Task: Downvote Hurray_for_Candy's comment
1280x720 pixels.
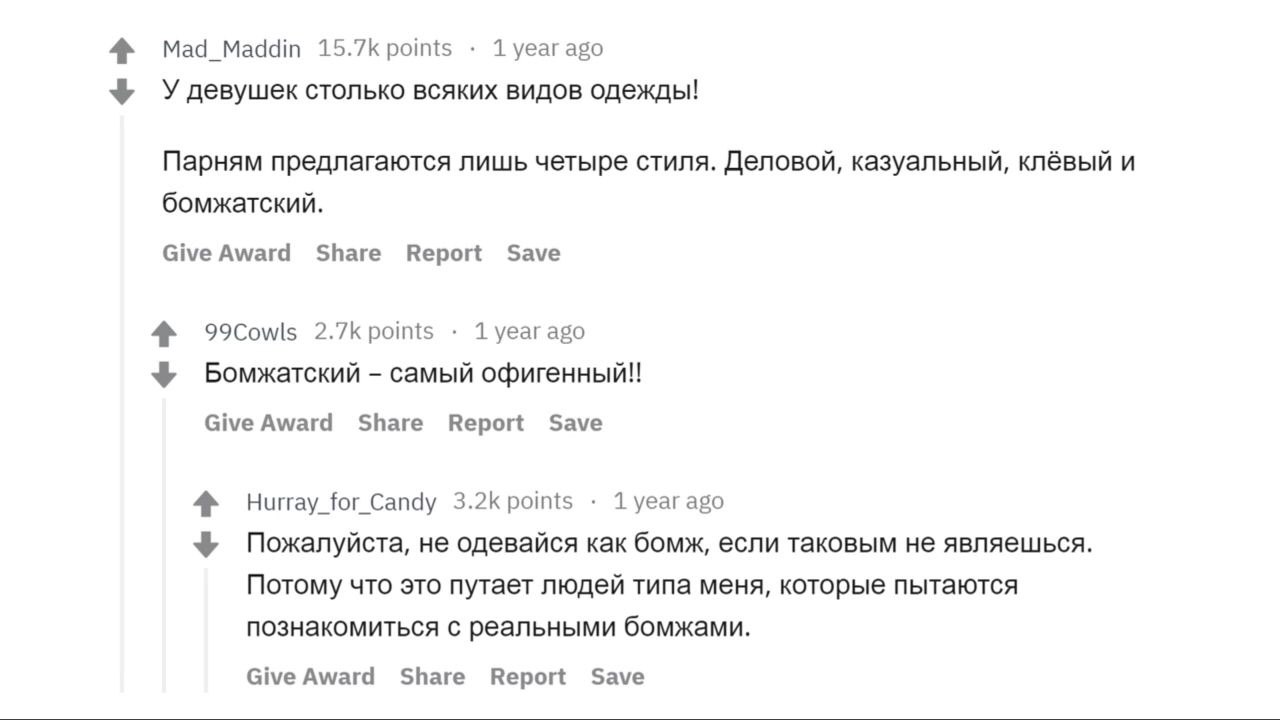Action: (206, 545)
